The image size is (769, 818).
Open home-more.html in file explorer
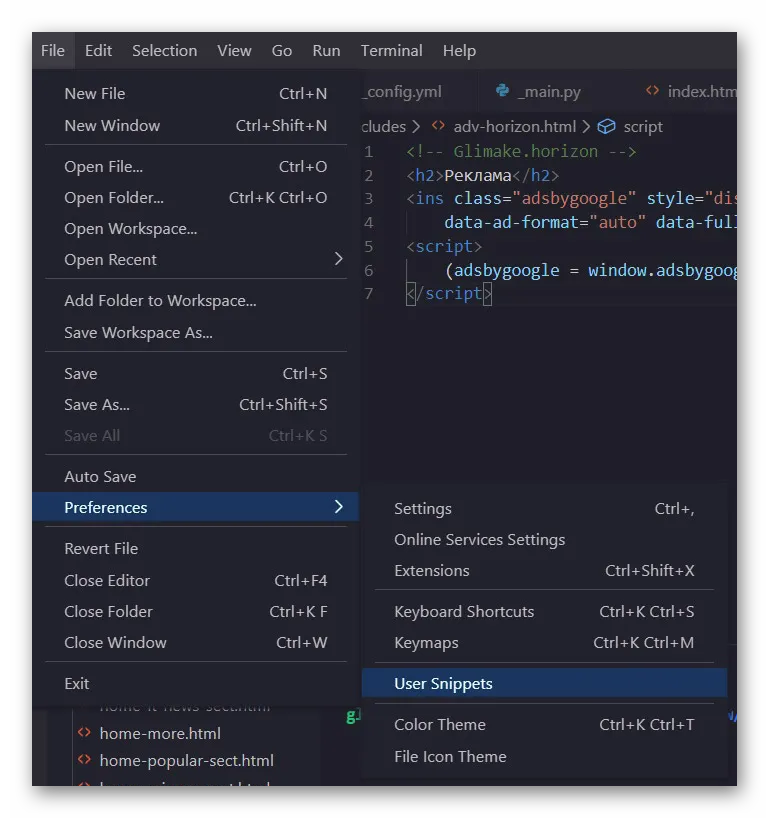click(160, 734)
